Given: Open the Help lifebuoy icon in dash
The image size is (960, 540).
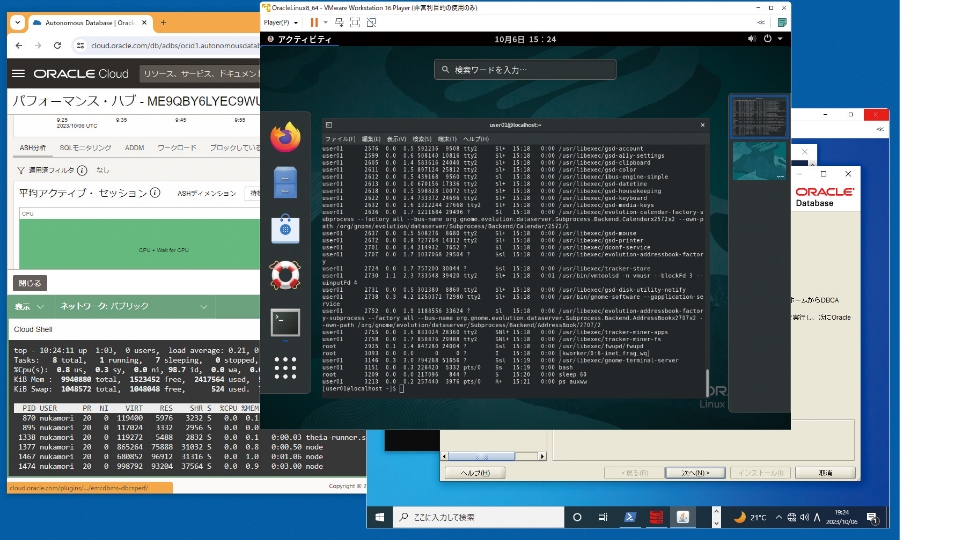Looking at the screenshot, I should (285, 276).
